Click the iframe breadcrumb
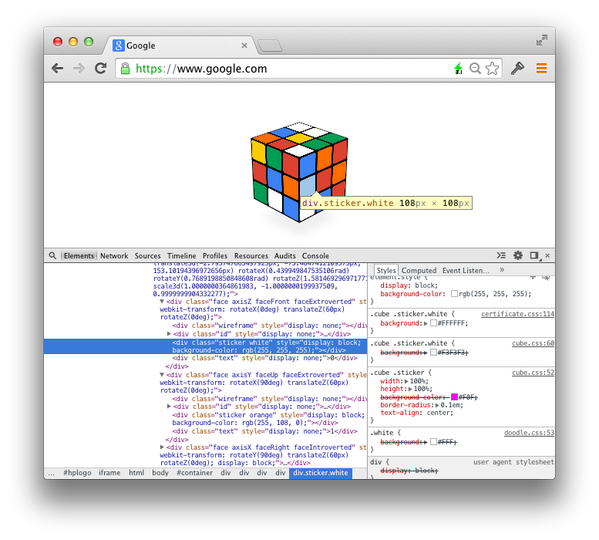Image resolution: width=599 pixels, height=540 pixels. pyautogui.click(x=109, y=473)
